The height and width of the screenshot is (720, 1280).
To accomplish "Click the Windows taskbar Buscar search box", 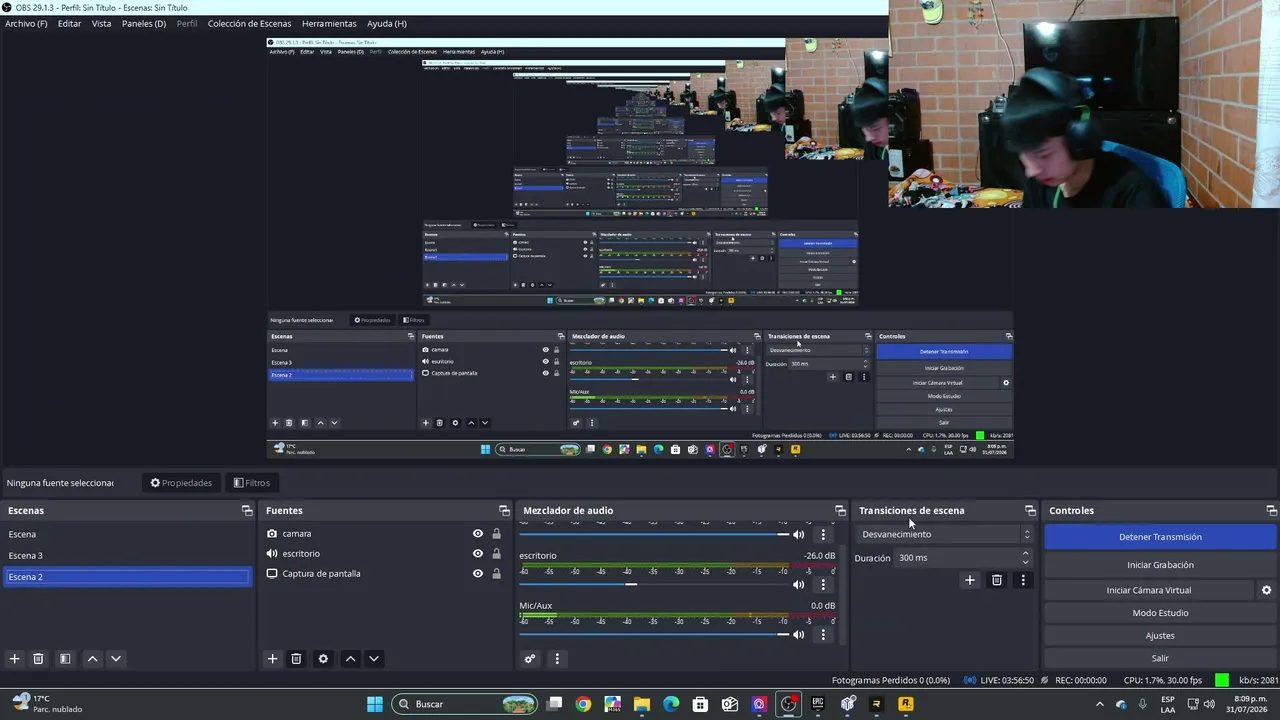I will pos(465,704).
